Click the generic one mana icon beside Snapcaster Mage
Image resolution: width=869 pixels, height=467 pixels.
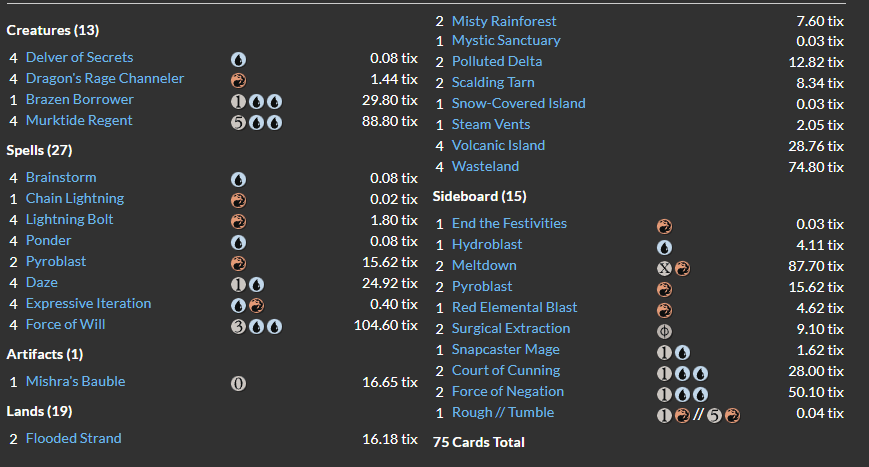[665, 350]
